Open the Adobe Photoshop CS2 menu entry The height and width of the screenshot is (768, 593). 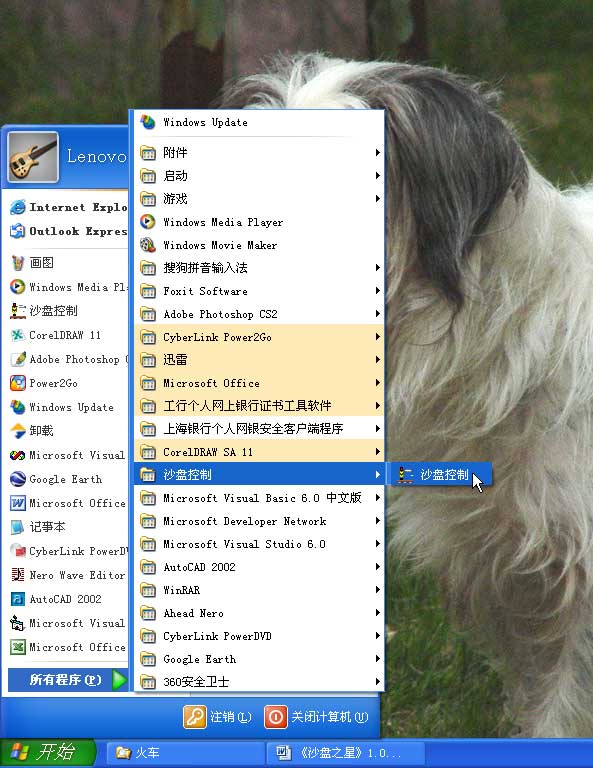tap(259, 314)
